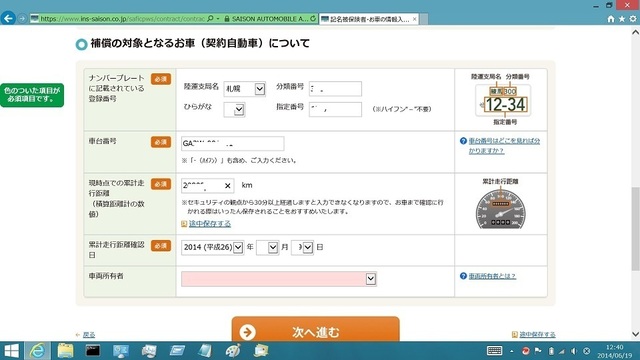The width and height of the screenshot is (640, 360).
Task: Click Action Center flag icon
Action: 538,351
